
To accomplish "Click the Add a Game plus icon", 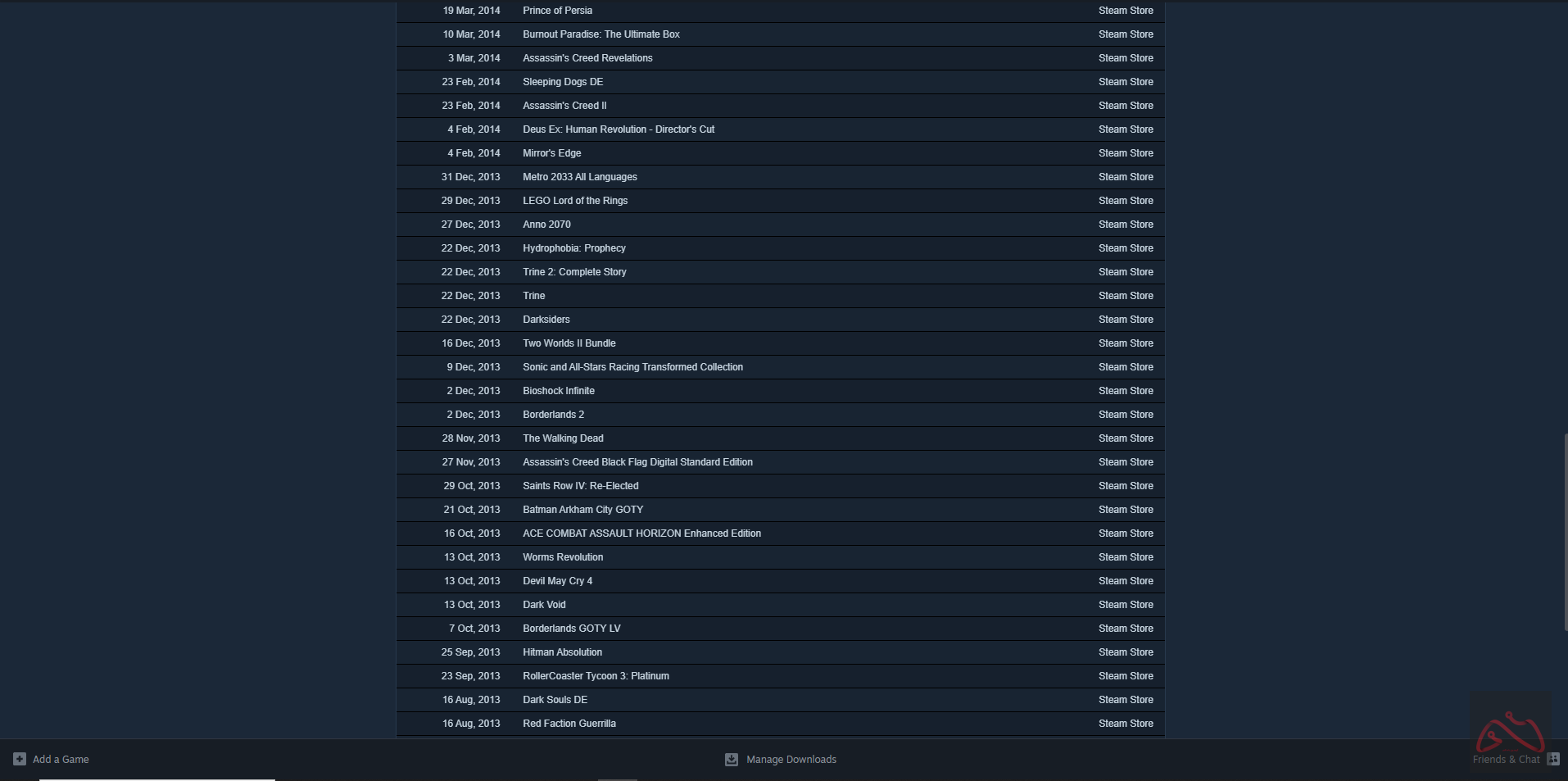I will point(20,759).
